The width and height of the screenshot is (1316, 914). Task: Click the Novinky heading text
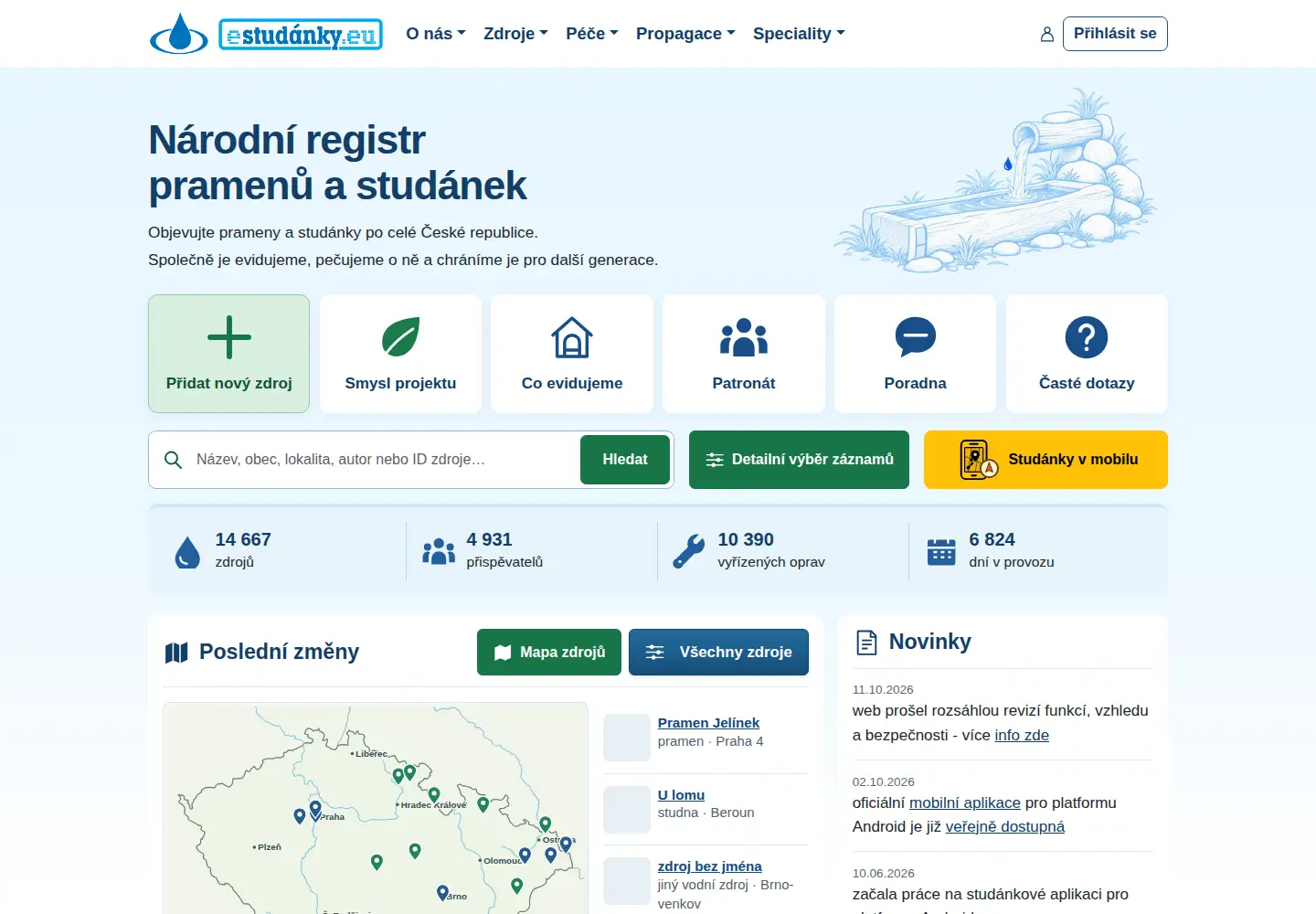(x=930, y=642)
